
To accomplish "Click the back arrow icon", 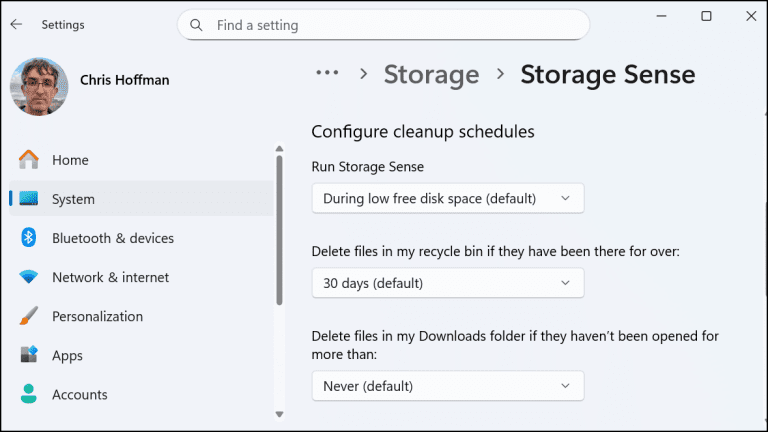I will (16, 25).
